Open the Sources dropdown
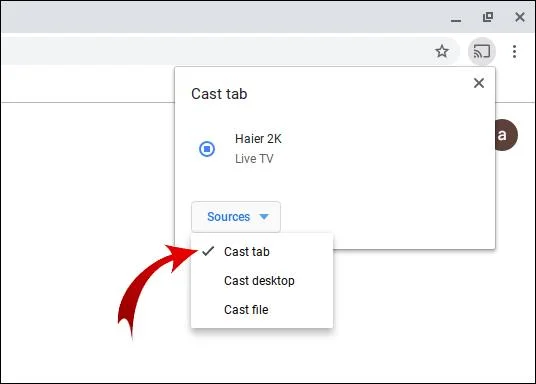Image resolution: width=536 pixels, height=384 pixels. (x=236, y=217)
